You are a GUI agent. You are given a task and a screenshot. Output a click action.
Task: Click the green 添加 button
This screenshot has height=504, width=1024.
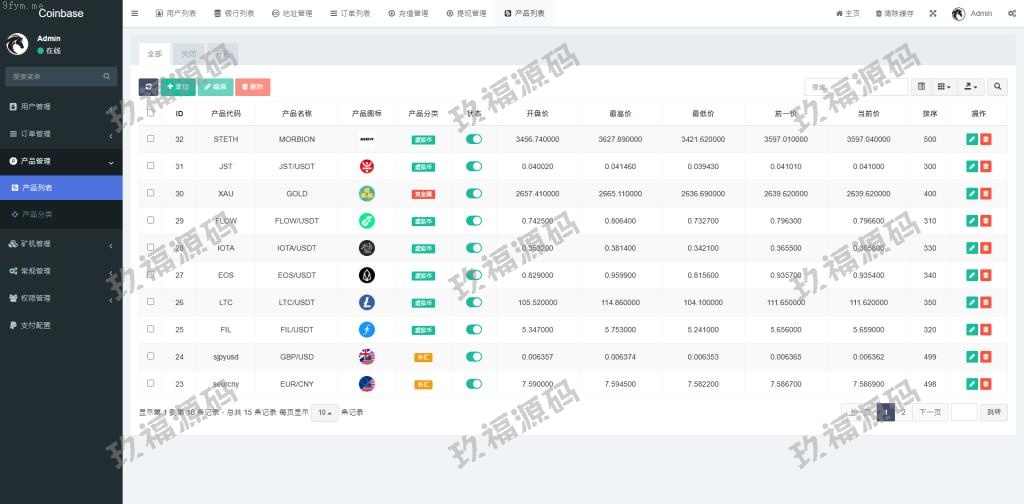(x=178, y=87)
